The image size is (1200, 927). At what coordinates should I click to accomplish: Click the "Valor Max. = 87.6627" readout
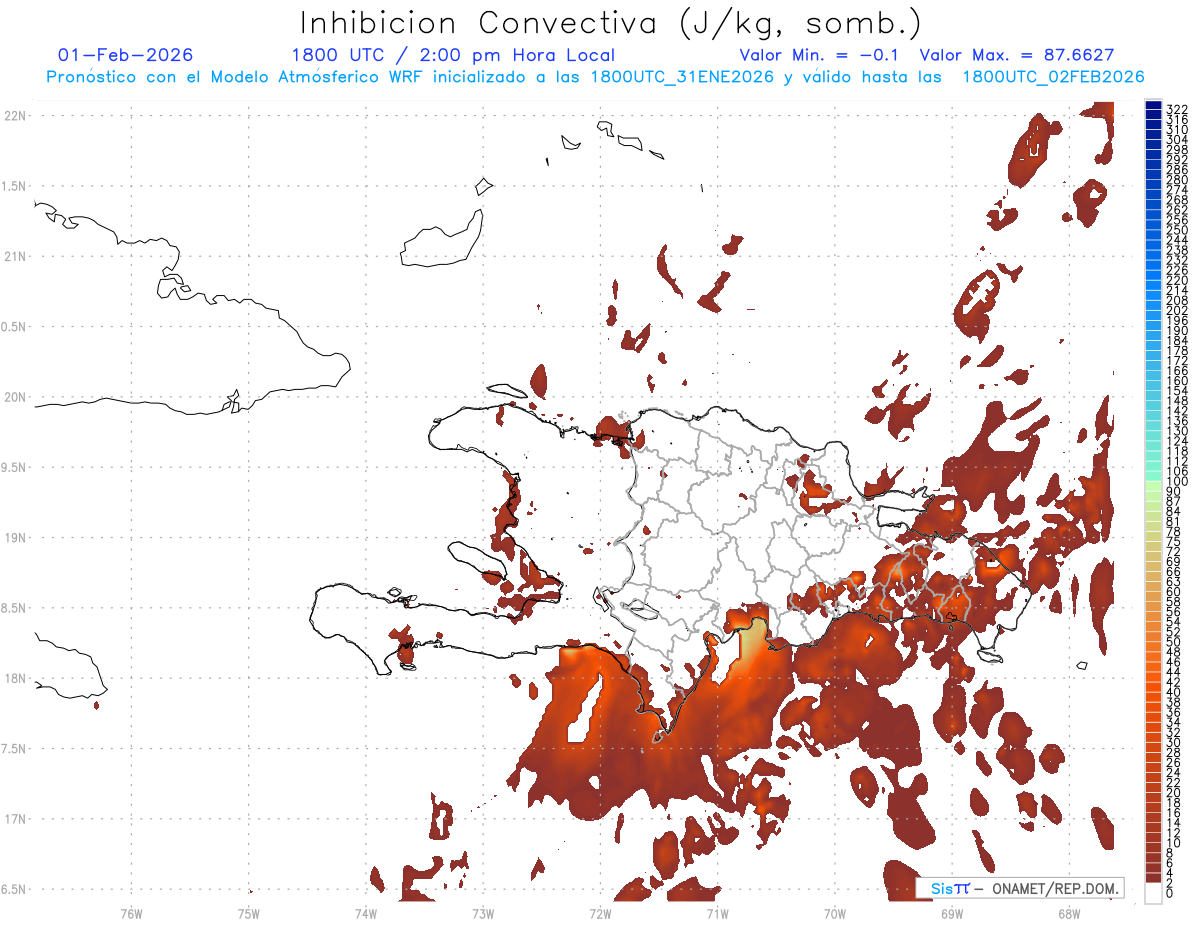1016,55
